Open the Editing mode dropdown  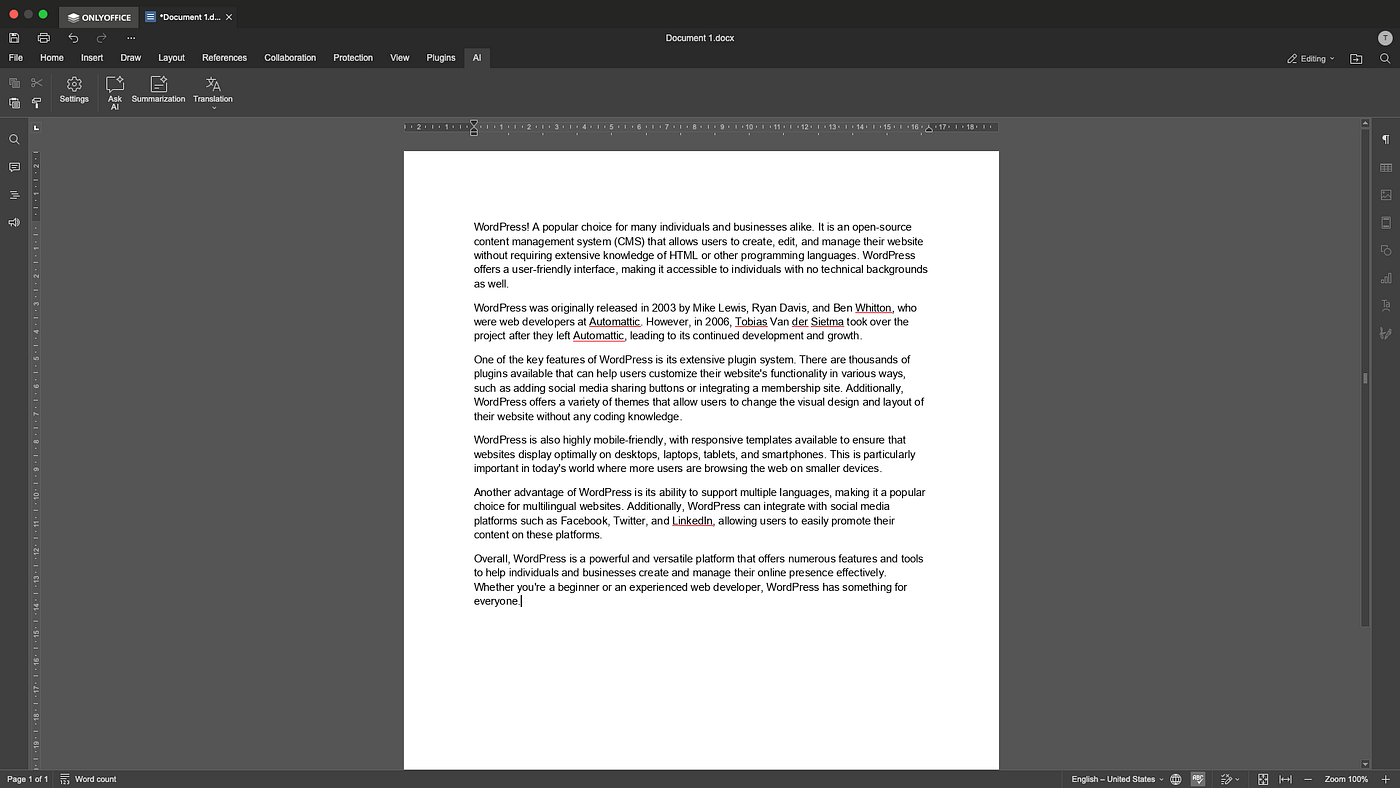[x=1311, y=59]
